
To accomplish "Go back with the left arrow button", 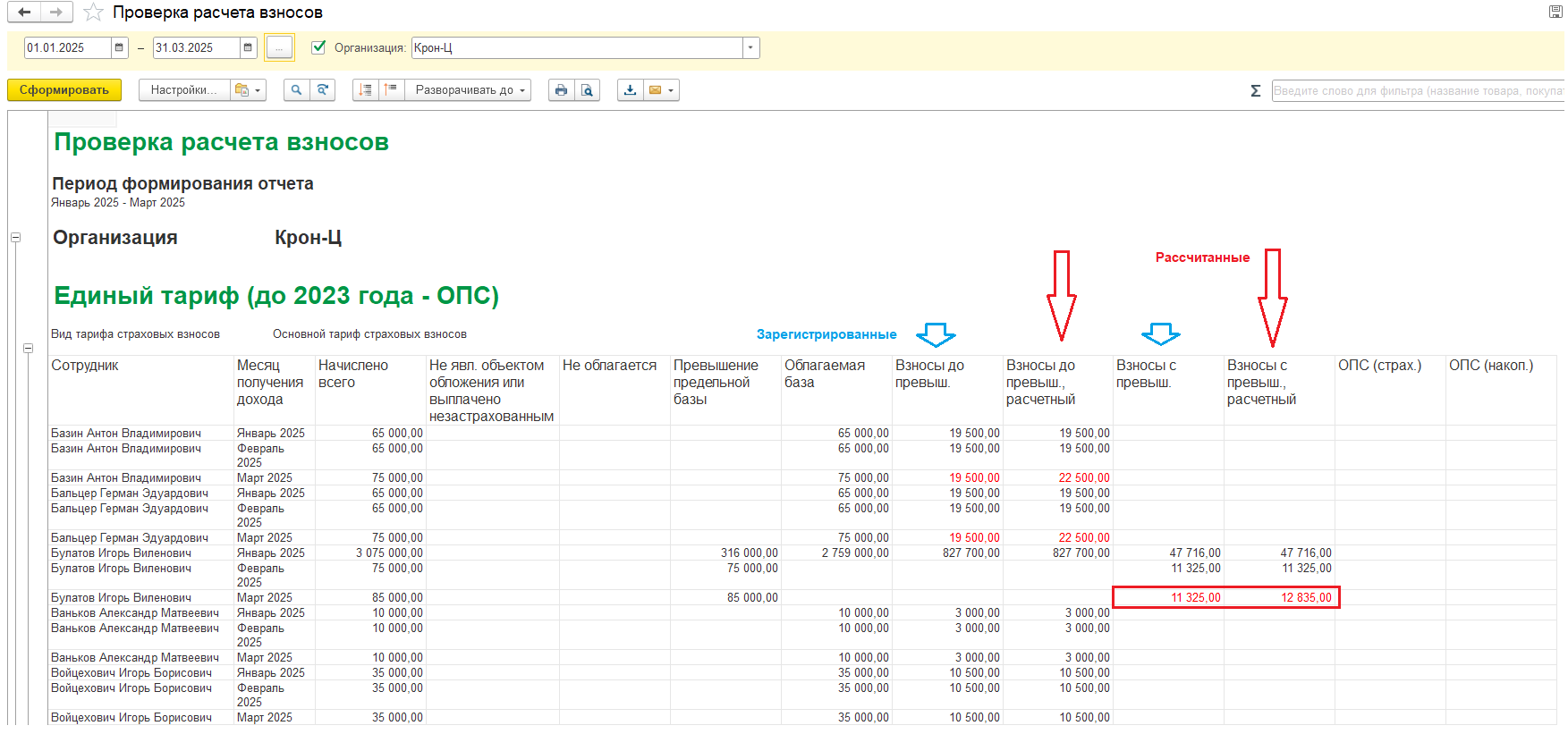I will pyautogui.click(x=24, y=13).
